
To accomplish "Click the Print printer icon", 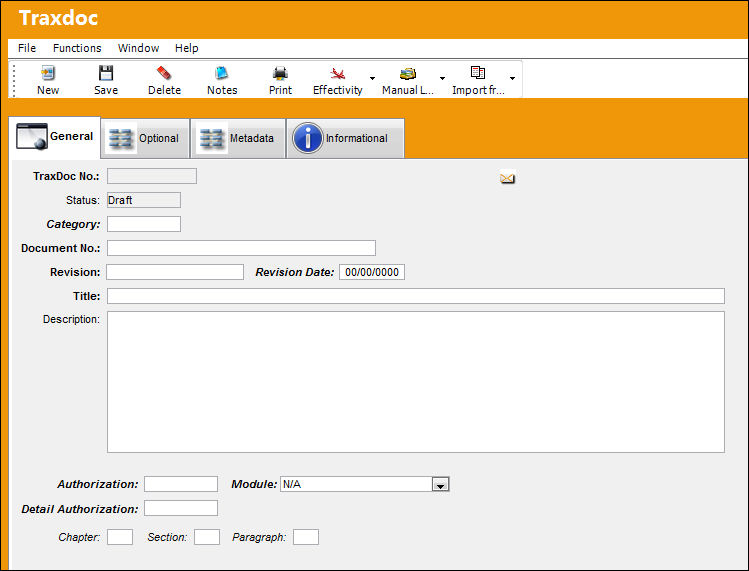I will coord(280,73).
